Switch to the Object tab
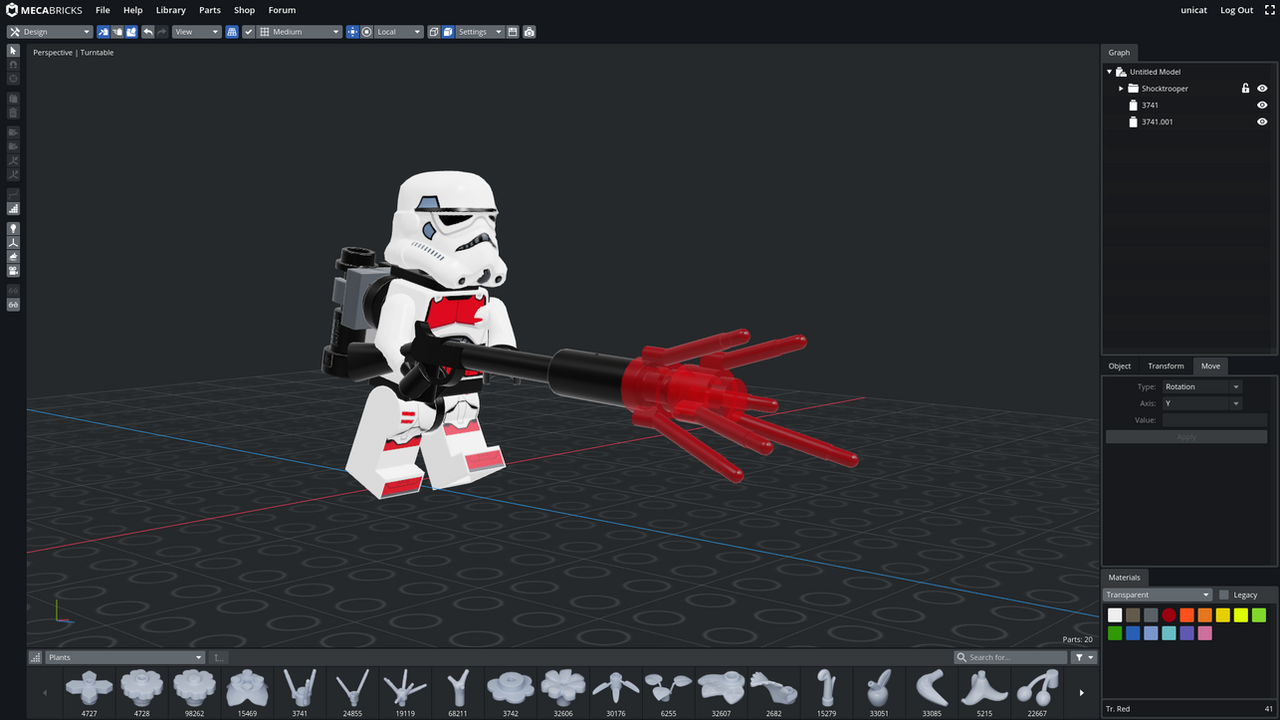 (x=1120, y=366)
